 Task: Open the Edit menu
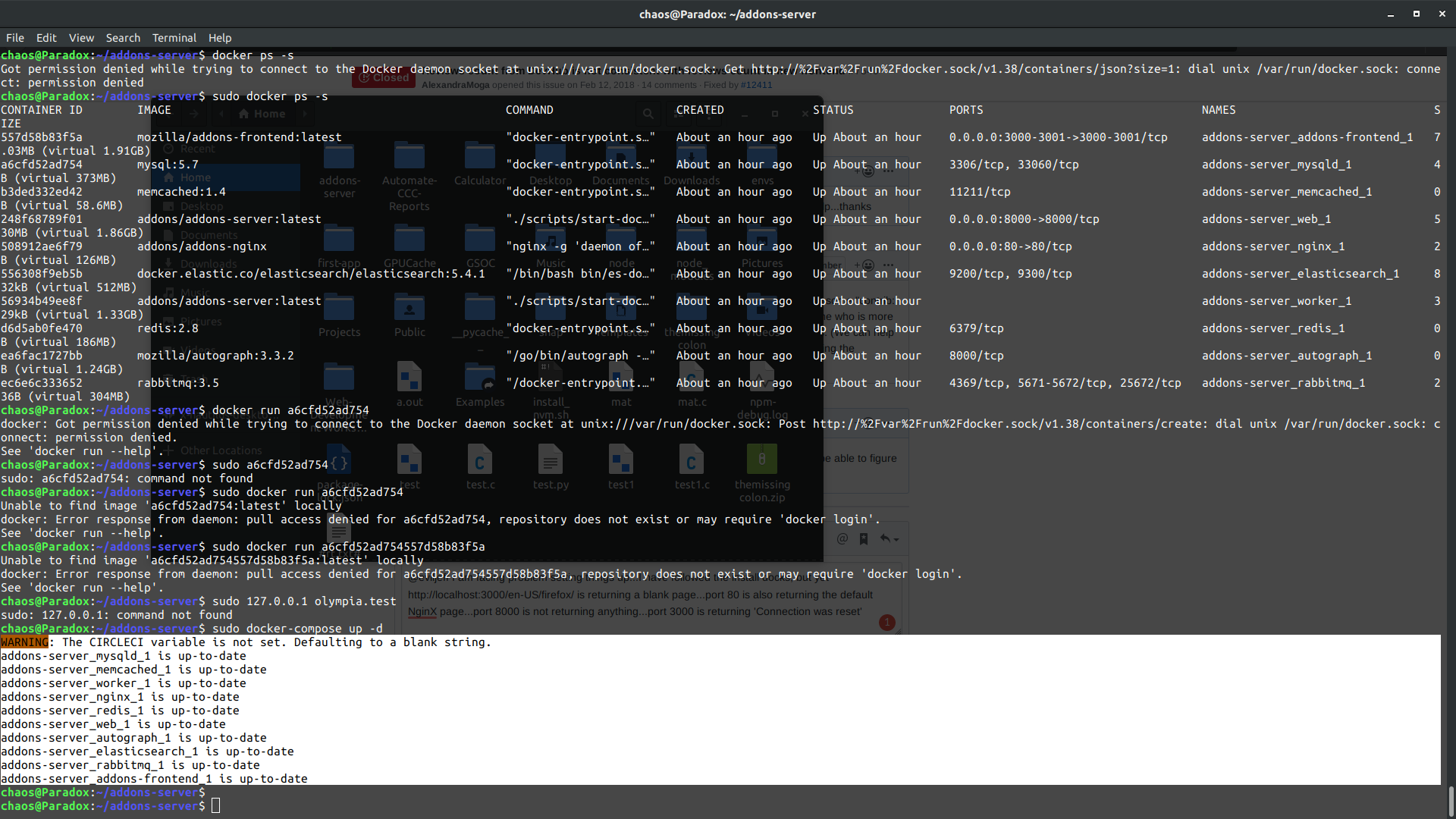(46, 38)
